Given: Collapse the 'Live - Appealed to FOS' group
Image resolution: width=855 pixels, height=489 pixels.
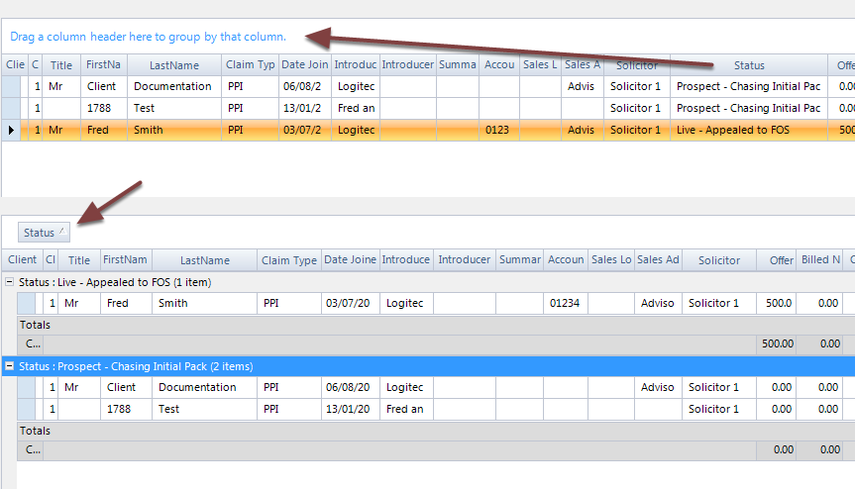Looking at the screenshot, I should coord(9,282).
